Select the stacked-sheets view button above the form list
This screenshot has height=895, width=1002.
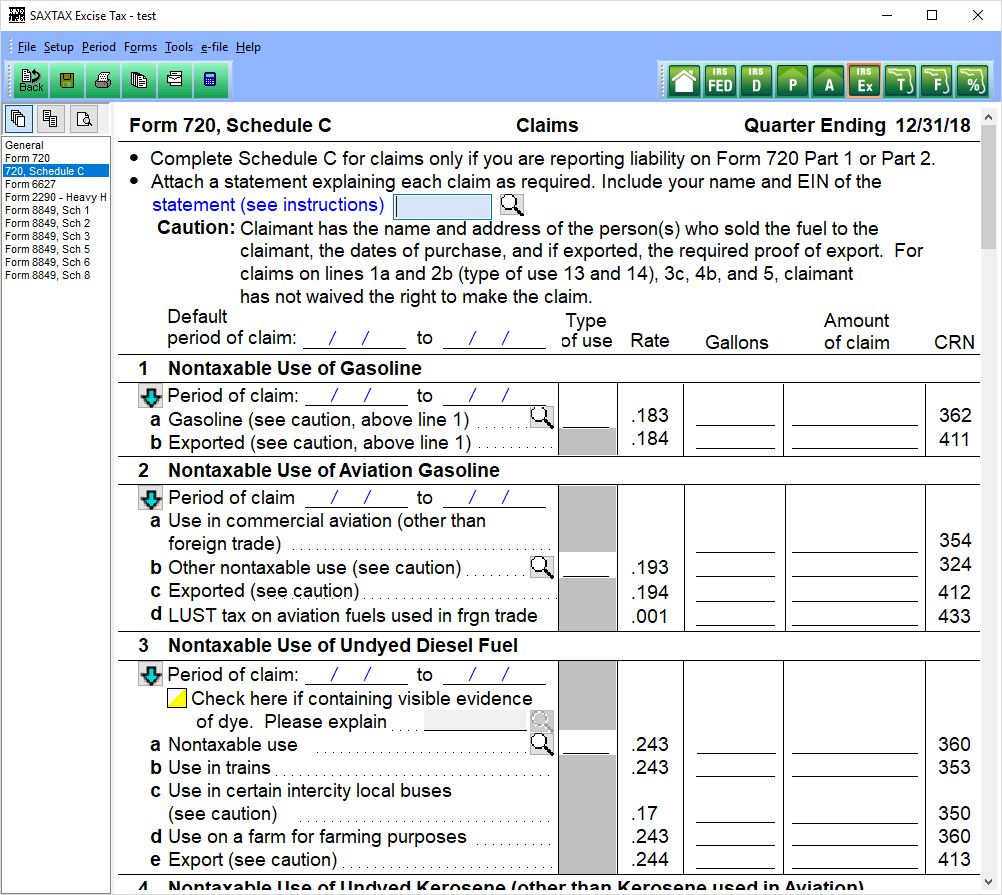19,119
